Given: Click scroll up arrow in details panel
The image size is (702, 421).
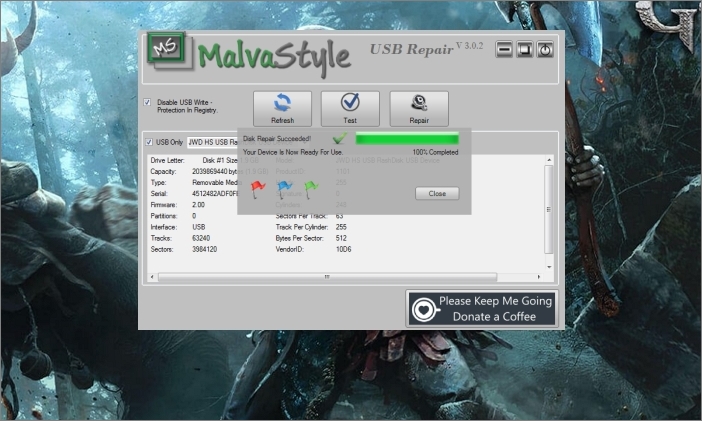Looking at the screenshot, I should coord(549,160).
